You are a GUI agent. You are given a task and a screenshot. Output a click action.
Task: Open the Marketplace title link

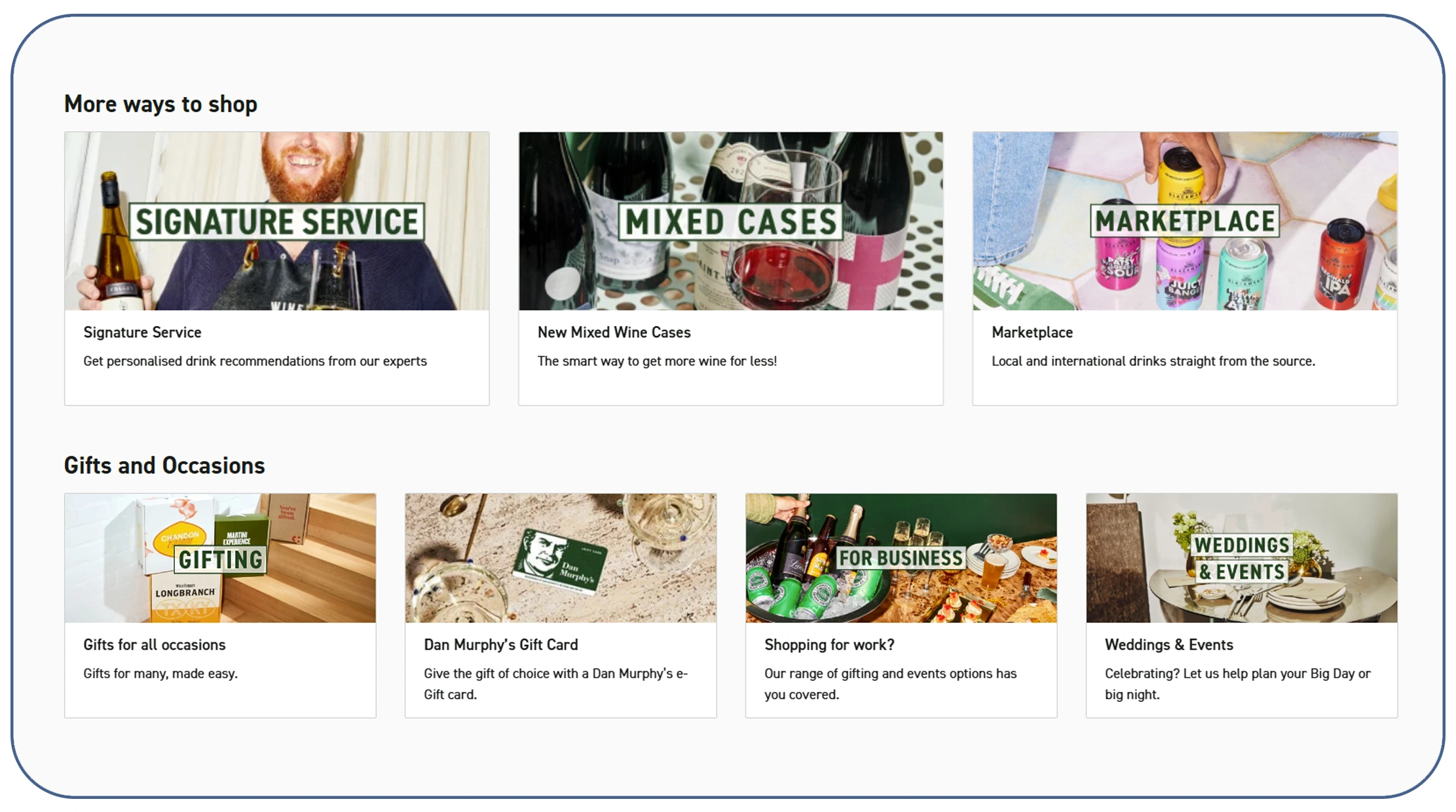coord(1032,333)
